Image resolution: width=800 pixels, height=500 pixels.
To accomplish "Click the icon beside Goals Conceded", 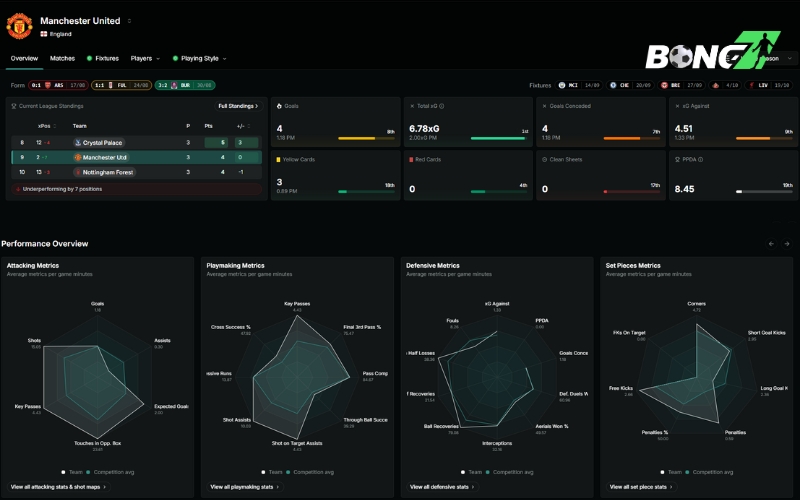I will (544, 106).
